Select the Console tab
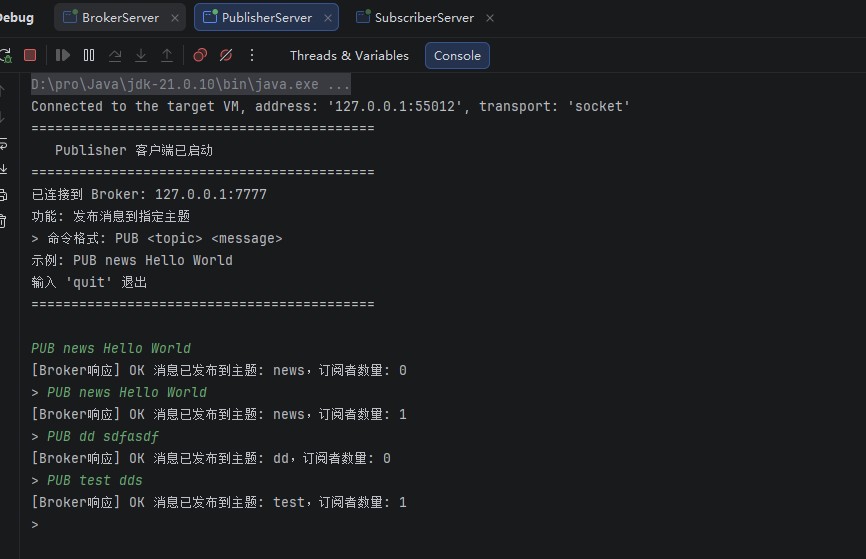 (457, 56)
